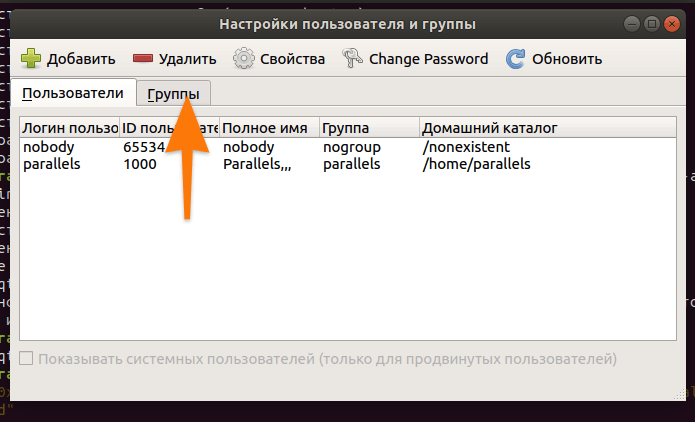Click the green plus Add icon
Viewport: 695px width, 422px height.
(x=31, y=59)
